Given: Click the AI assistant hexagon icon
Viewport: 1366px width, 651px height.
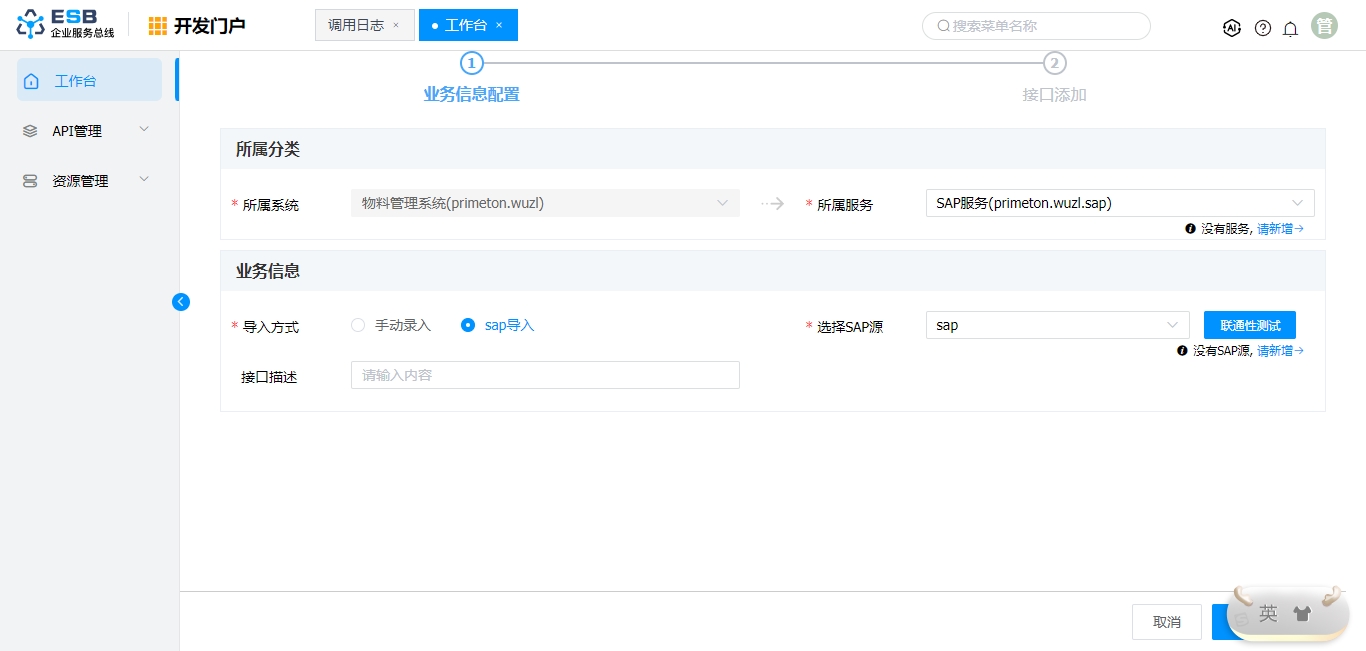Looking at the screenshot, I should pos(1231,28).
